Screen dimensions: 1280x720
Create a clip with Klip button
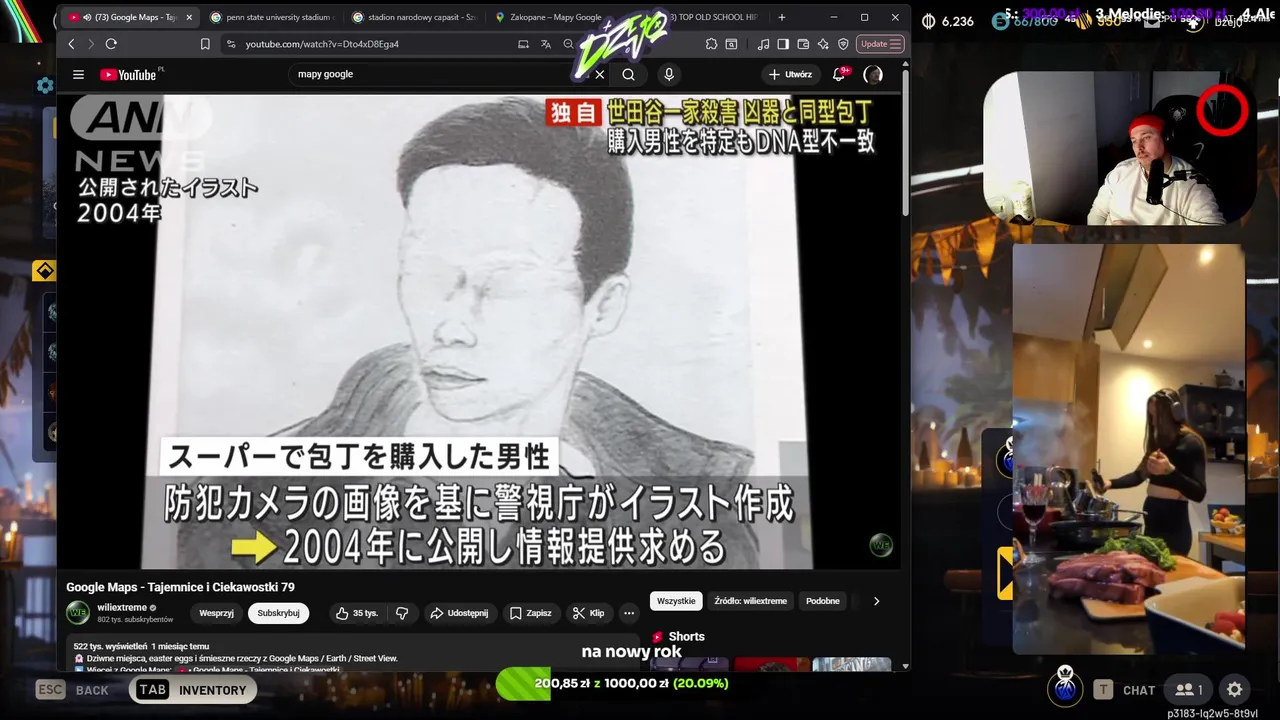tap(589, 613)
